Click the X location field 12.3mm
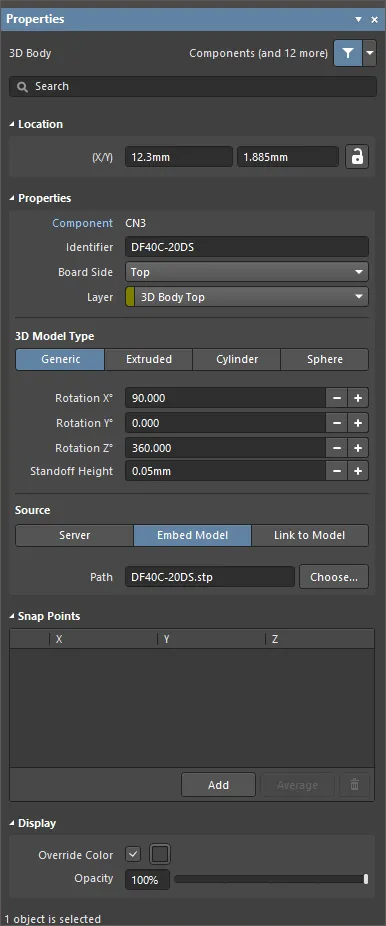 tap(179, 157)
